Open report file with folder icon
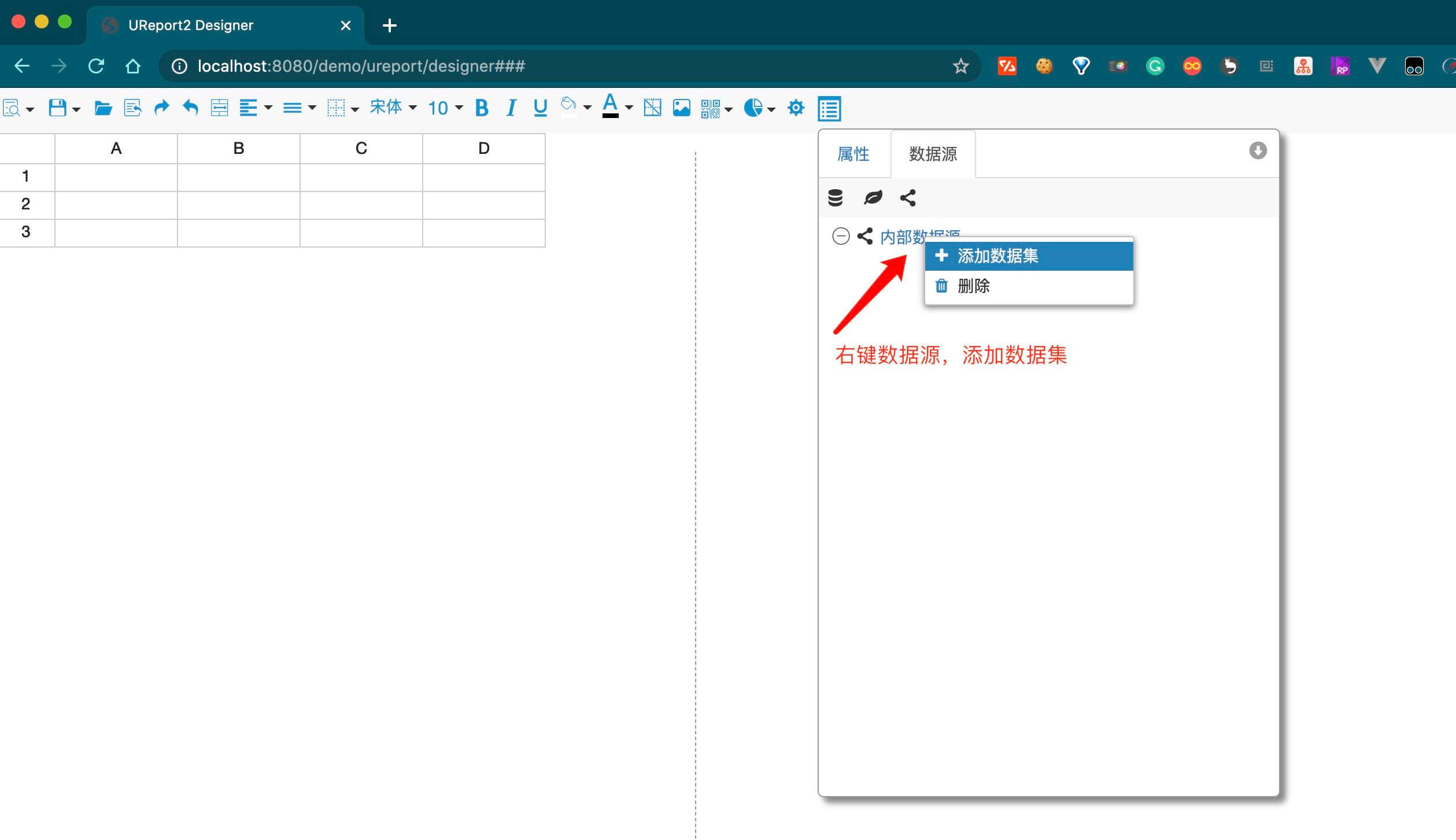Viewport: 1456px width, 840px height. coord(103,108)
